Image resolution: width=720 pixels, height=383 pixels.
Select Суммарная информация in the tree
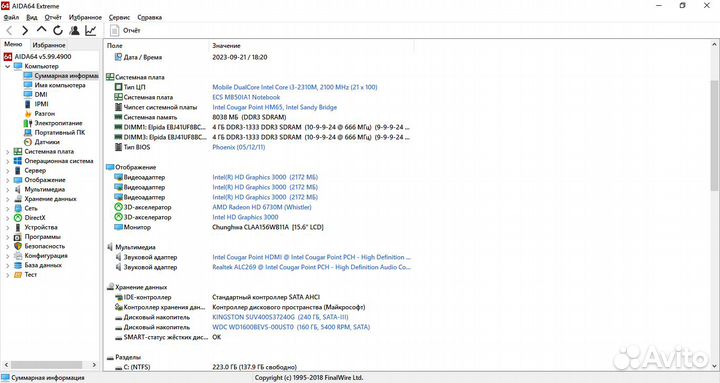point(61,76)
